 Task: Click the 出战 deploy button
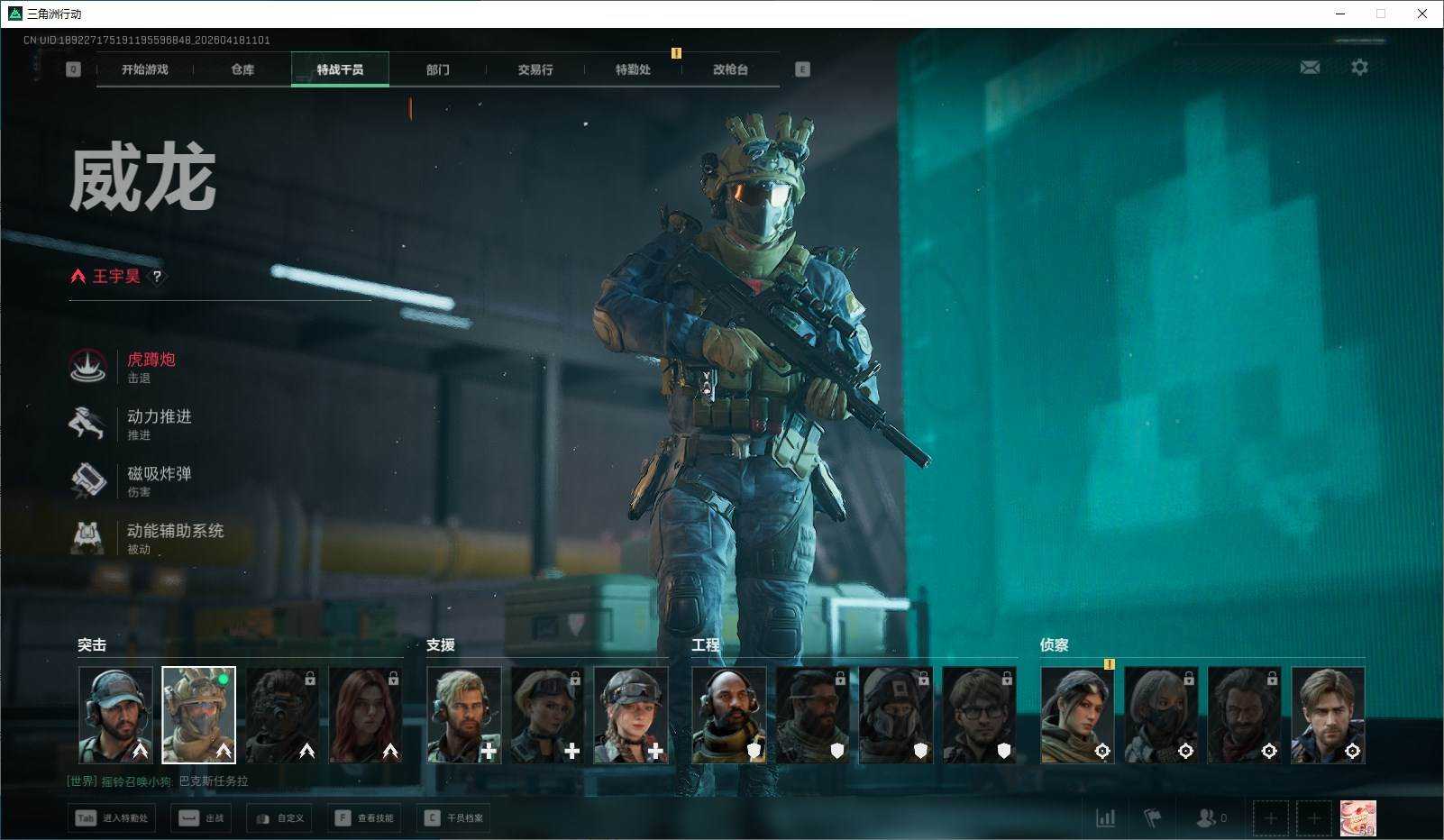(x=201, y=818)
